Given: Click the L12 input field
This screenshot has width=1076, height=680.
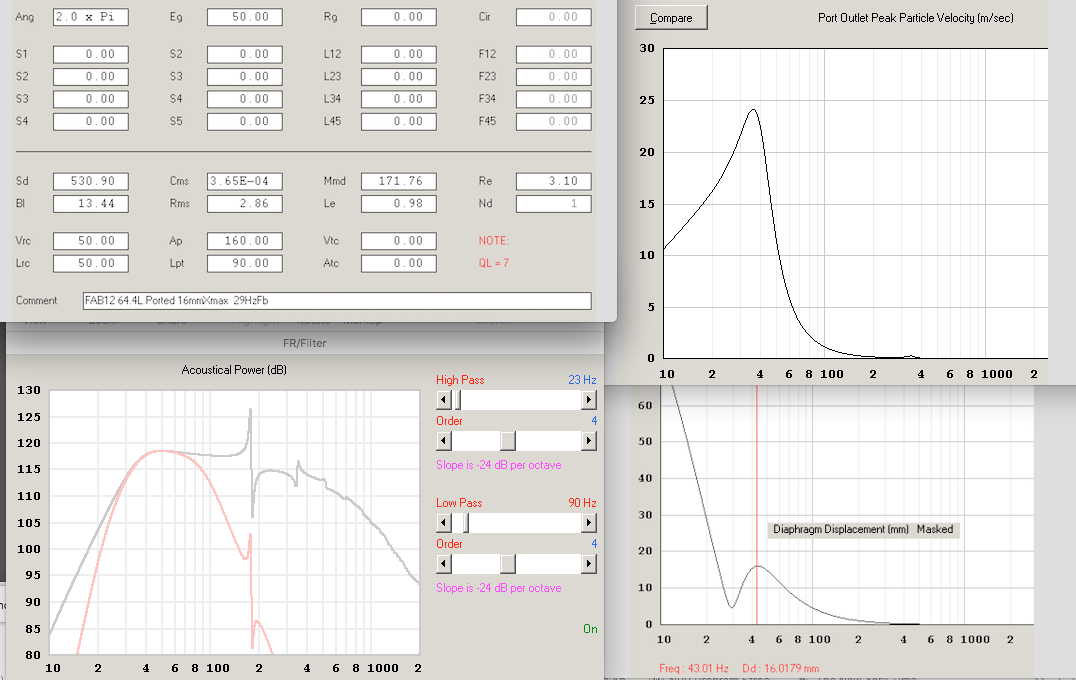Looking at the screenshot, I should [x=399, y=54].
